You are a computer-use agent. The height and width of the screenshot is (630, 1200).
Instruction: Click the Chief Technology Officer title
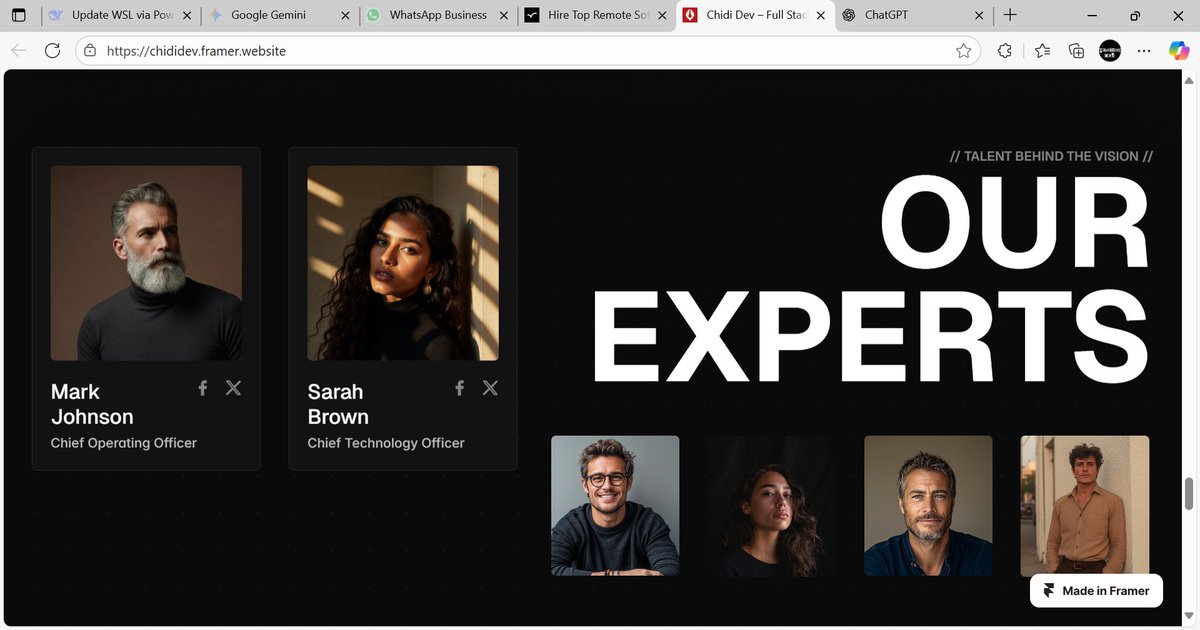pos(386,443)
